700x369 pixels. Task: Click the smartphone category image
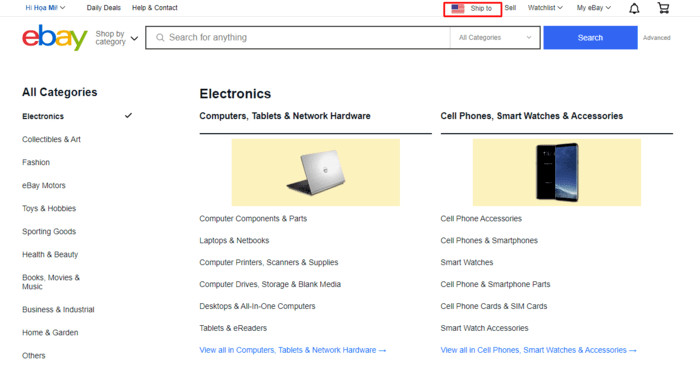[x=557, y=172]
